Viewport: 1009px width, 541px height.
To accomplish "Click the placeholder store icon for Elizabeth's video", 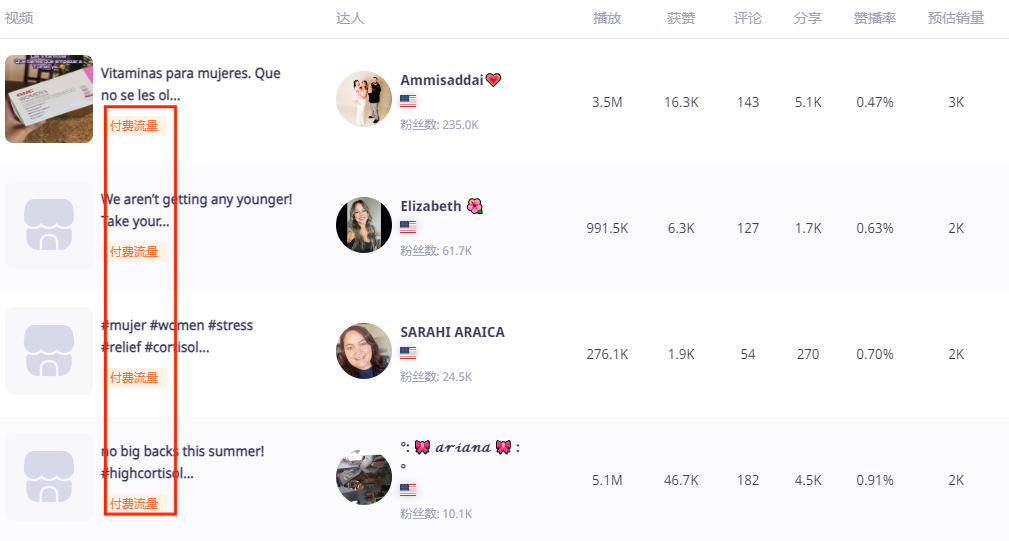I will pyautogui.click(x=49, y=225).
